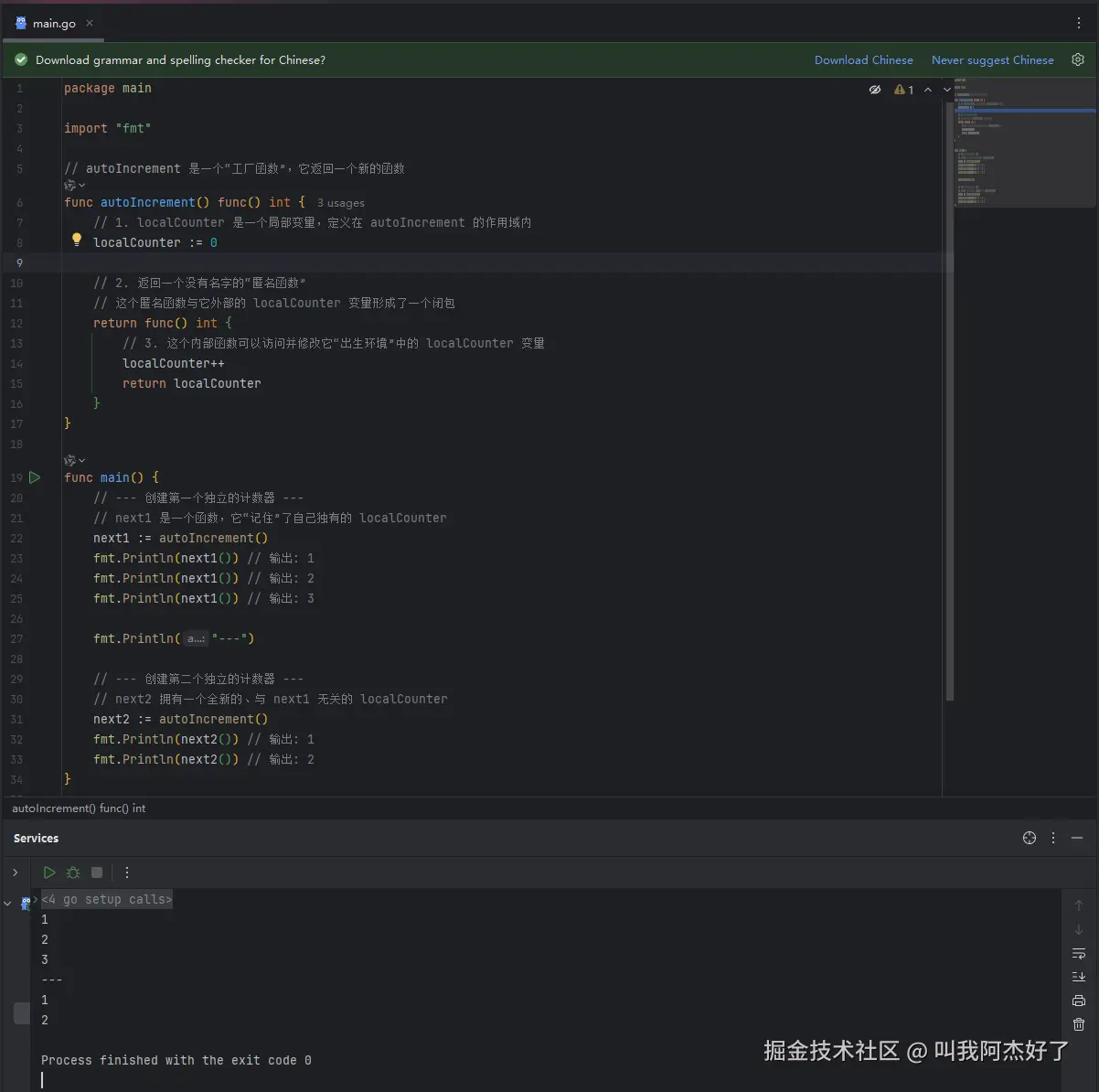Click Process finished with the exit code 0
The image size is (1099, 1092).
[x=176, y=1061]
